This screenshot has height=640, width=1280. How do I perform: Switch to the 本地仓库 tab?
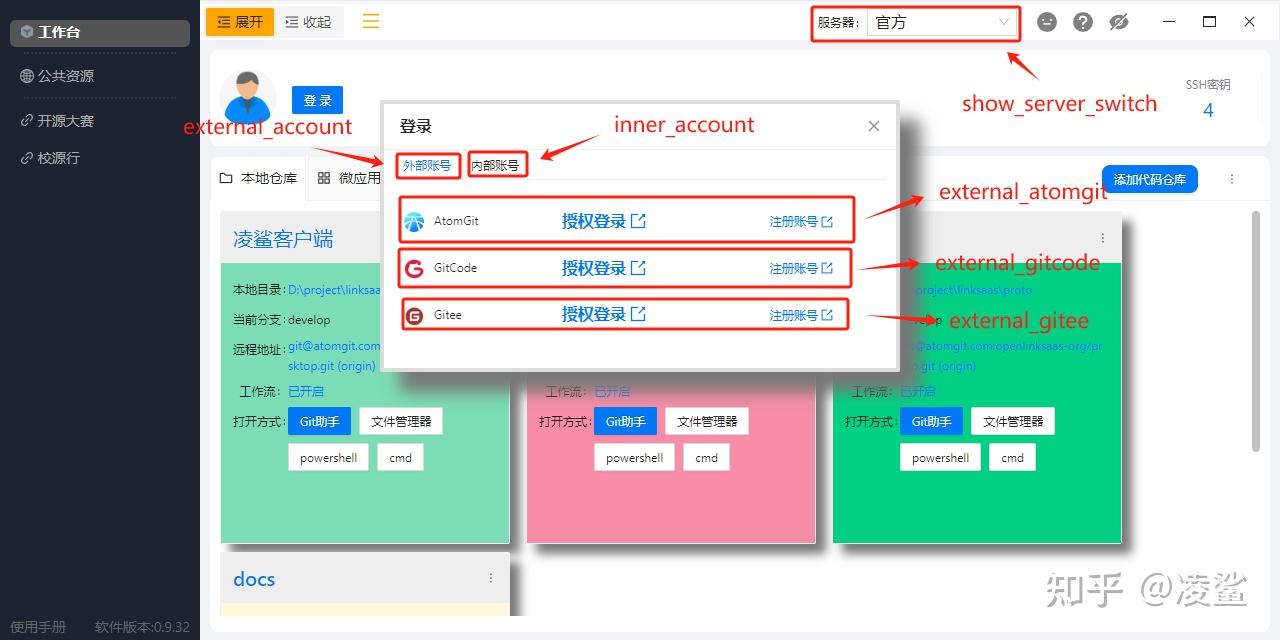tap(258, 177)
